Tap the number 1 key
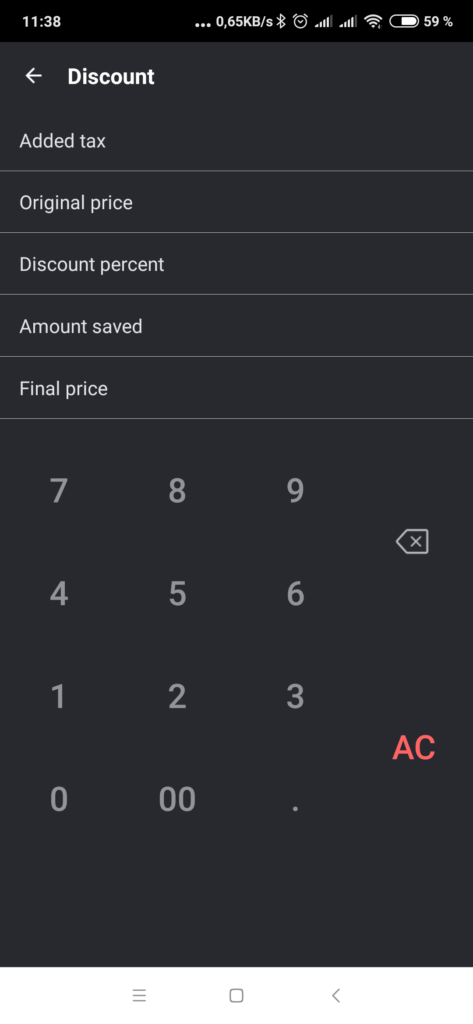Image resolution: width=473 pixels, height=1024 pixels. pos(59,696)
